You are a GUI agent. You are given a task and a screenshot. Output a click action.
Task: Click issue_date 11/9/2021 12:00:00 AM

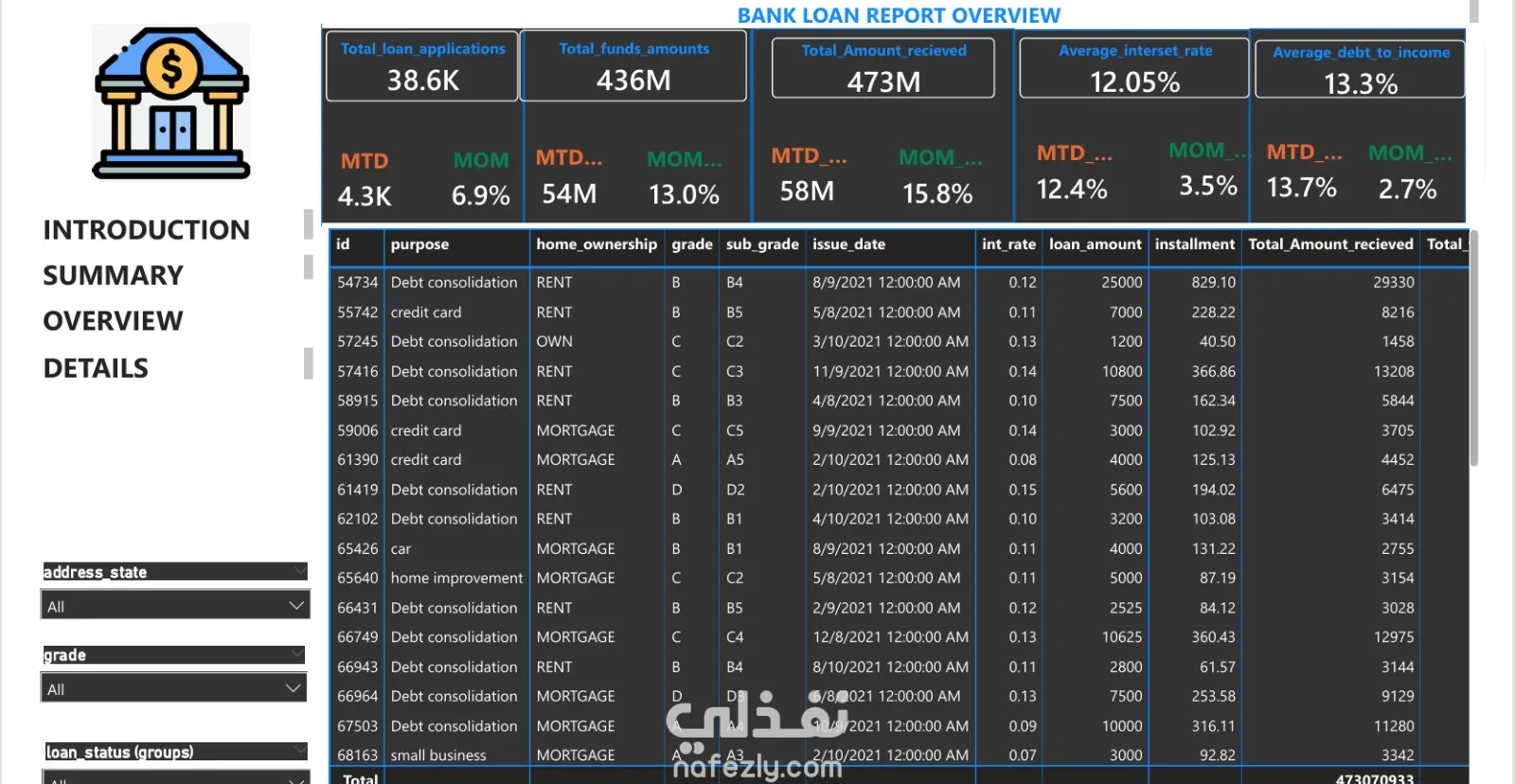(x=890, y=371)
